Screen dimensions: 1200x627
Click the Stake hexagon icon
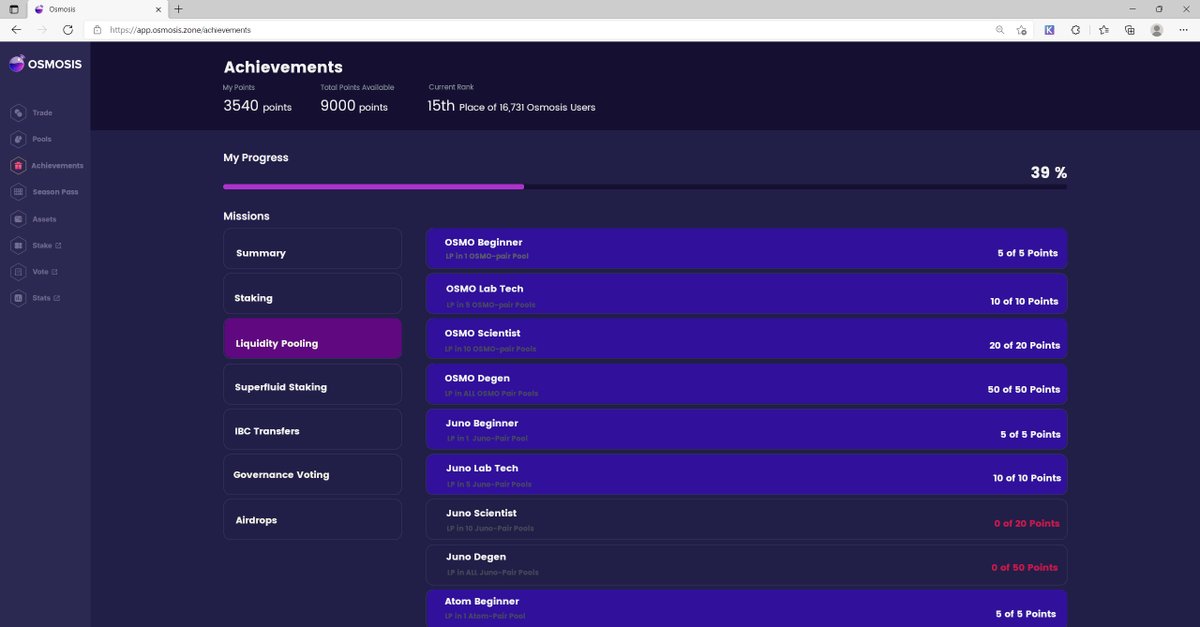pos(18,245)
